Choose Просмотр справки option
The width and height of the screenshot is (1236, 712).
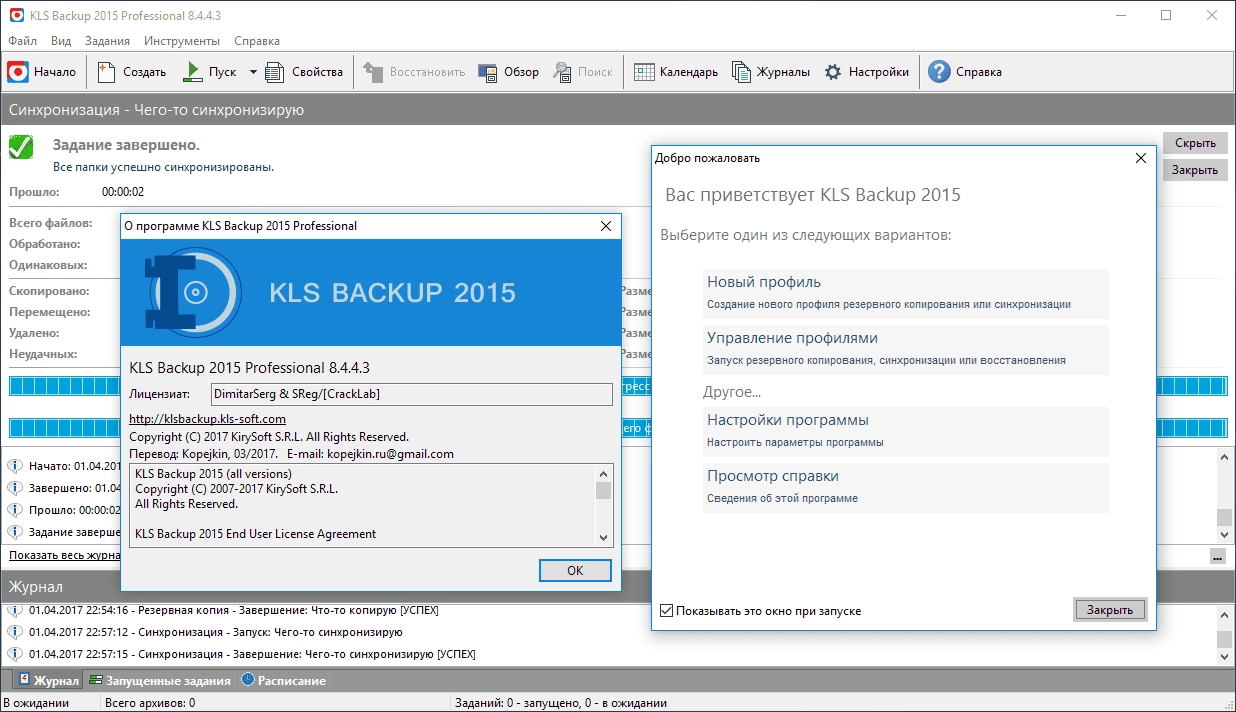pyautogui.click(x=906, y=487)
